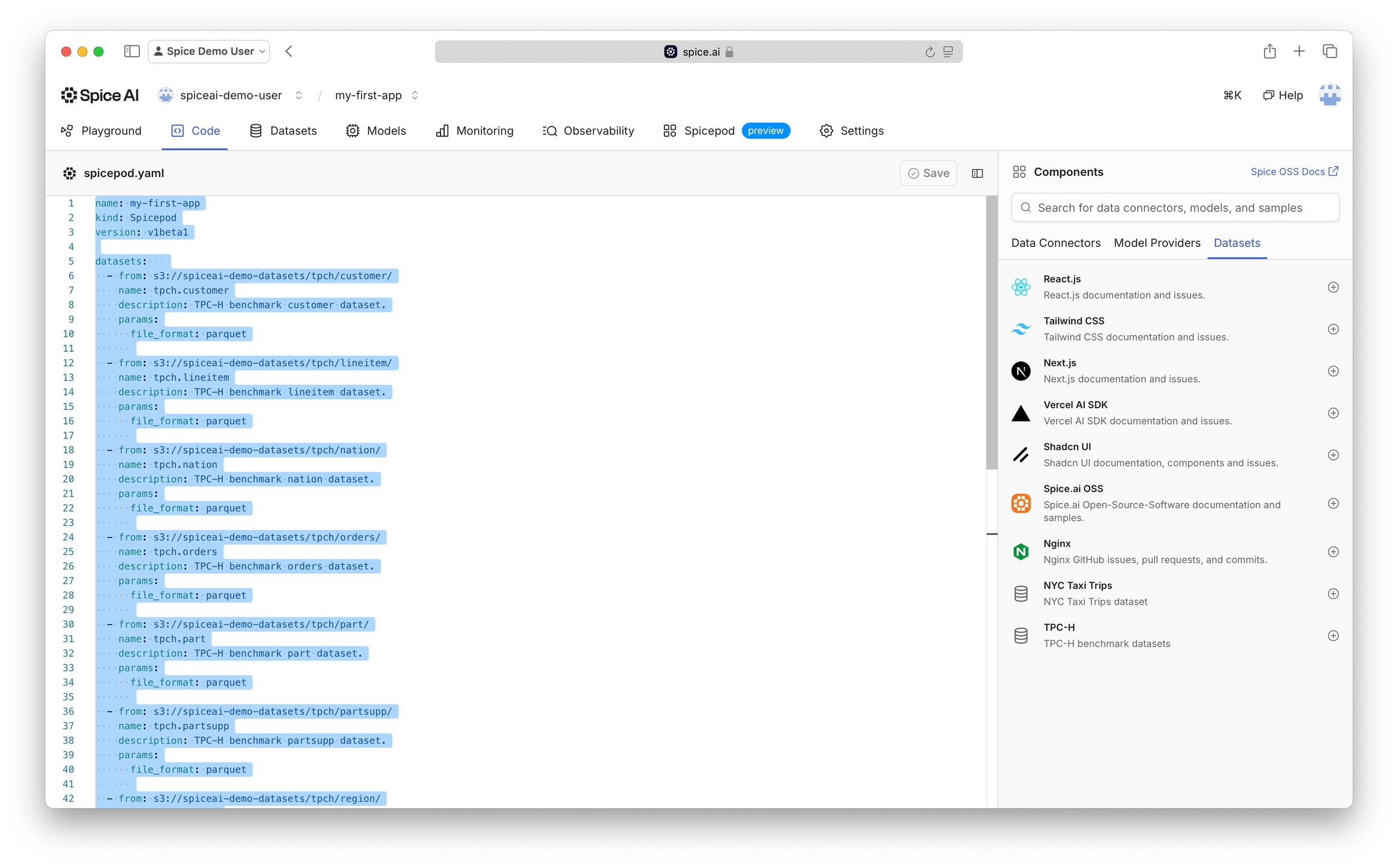
Task: Click the browser share icon
Action: pyautogui.click(x=1269, y=52)
